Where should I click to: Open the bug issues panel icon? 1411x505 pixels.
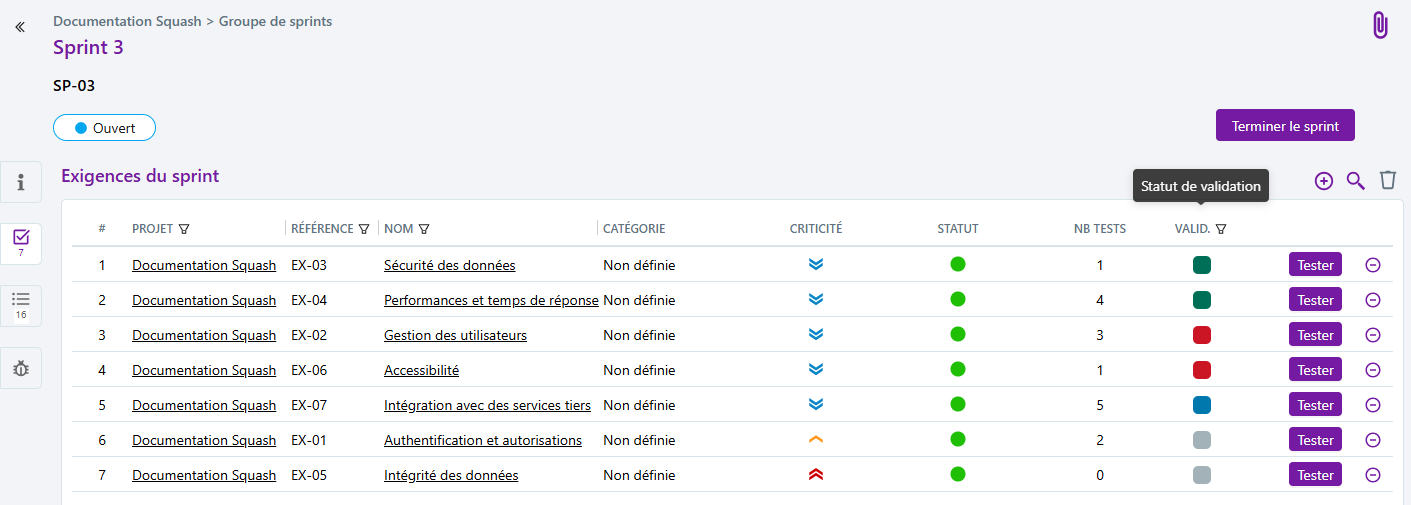tap(21, 368)
